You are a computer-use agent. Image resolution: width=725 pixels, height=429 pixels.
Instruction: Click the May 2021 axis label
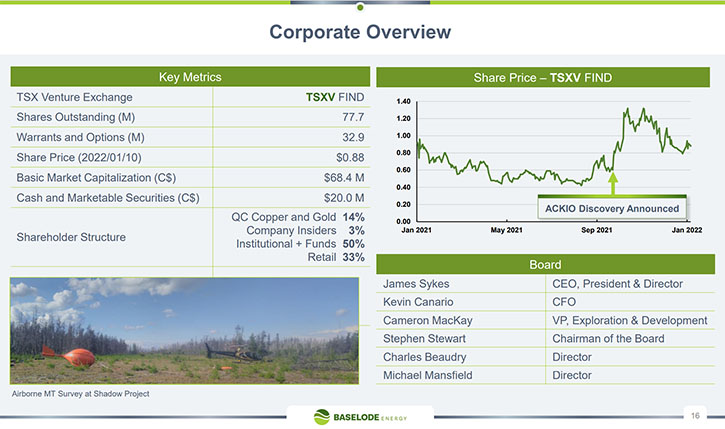click(507, 230)
